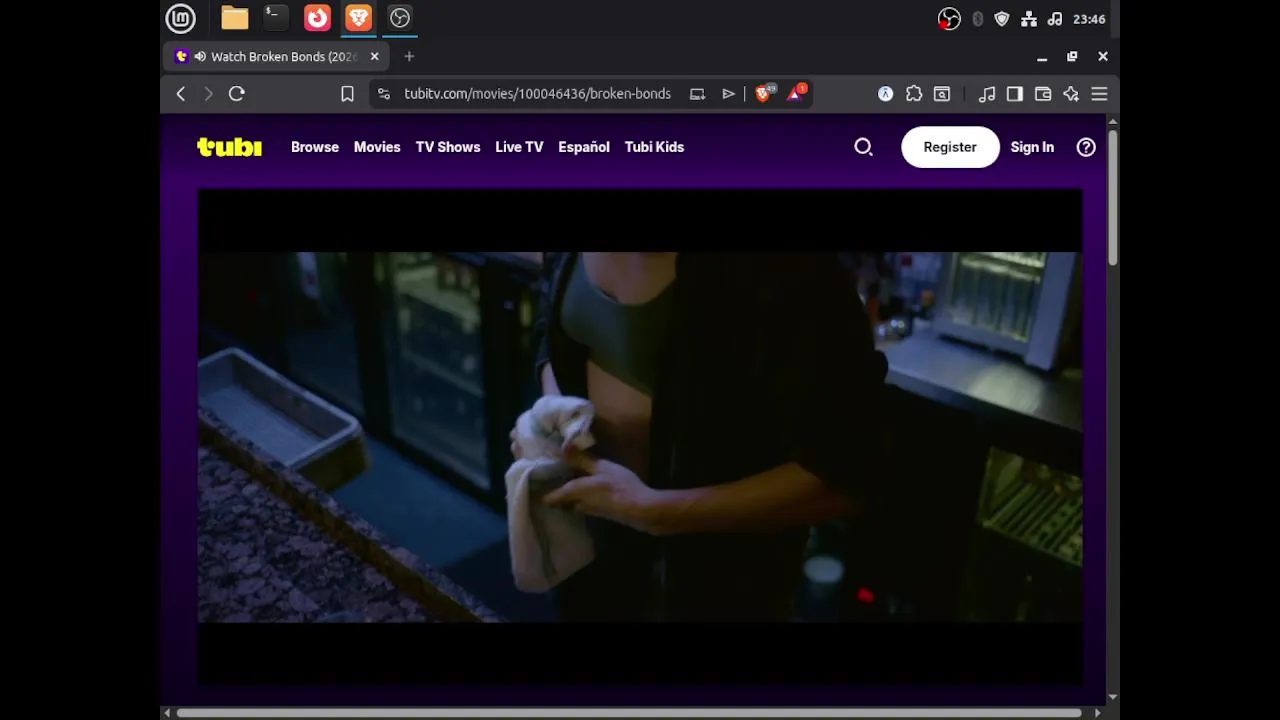Screen dimensions: 1280x720
Task: Mute the tab using the speaker icon
Action: coord(200,57)
